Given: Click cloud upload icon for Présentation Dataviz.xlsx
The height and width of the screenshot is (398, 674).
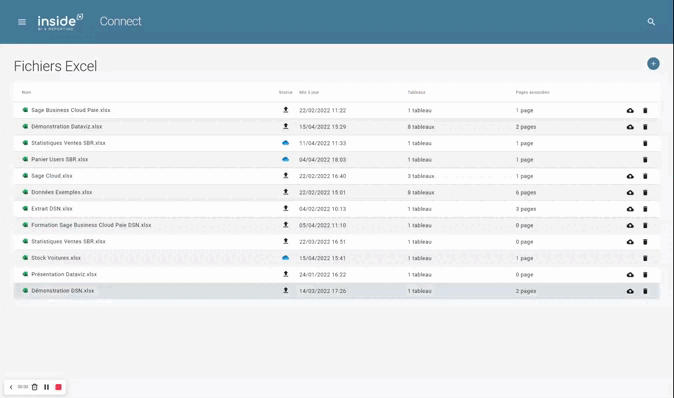Looking at the screenshot, I should (630, 275).
